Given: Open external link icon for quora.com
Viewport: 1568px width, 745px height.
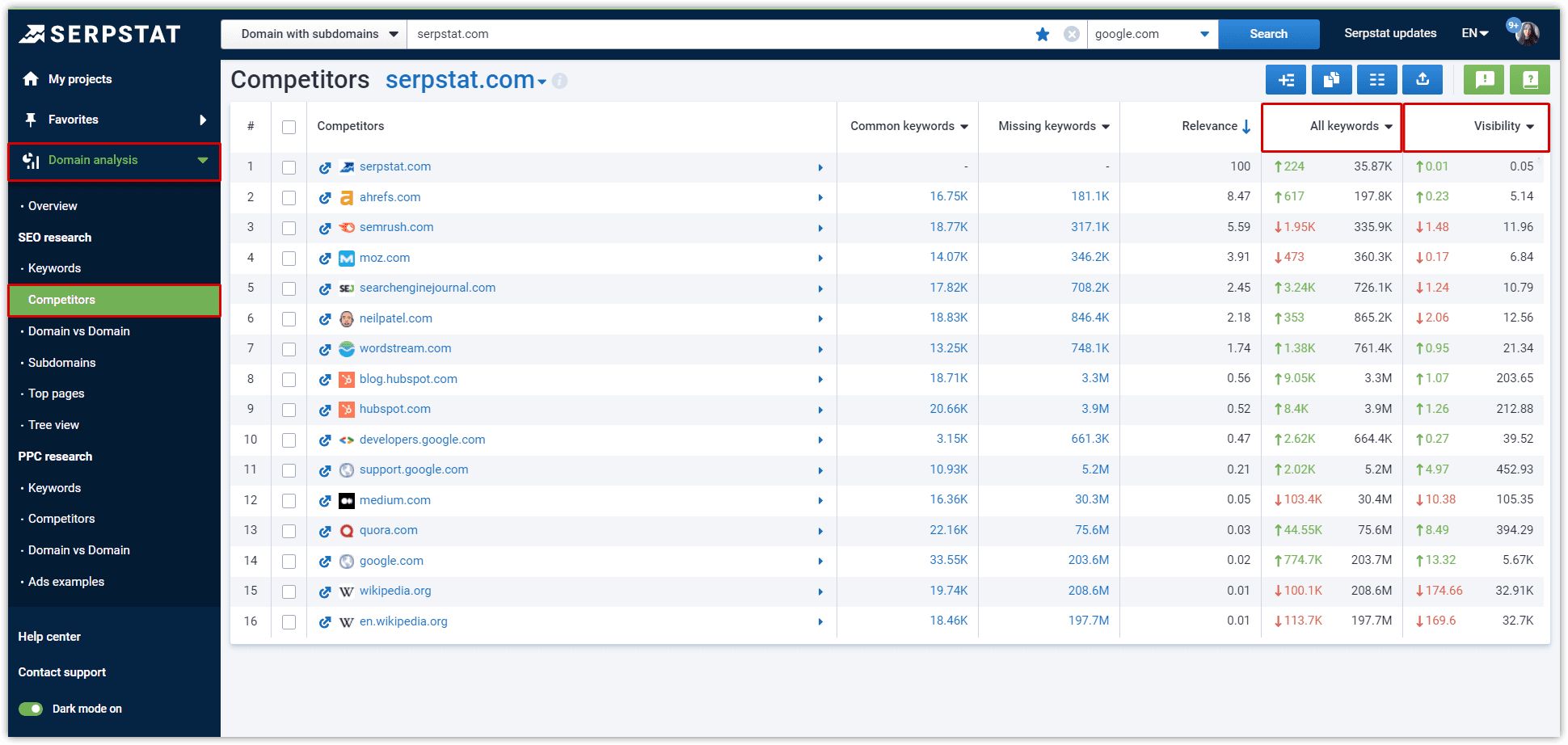Looking at the screenshot, I should tap(325, 531).
